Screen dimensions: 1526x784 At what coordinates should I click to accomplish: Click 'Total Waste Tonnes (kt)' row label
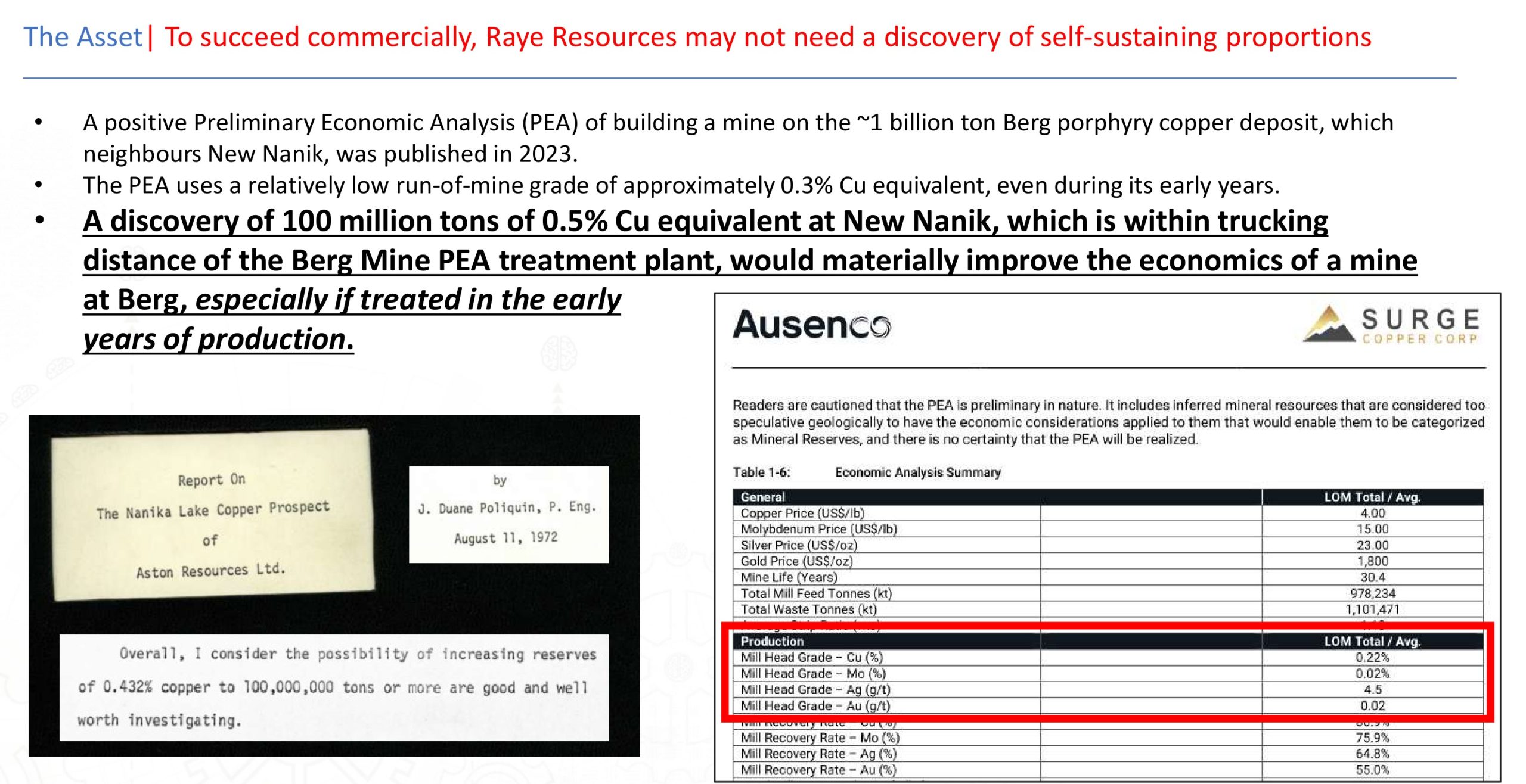click(809, 609)
